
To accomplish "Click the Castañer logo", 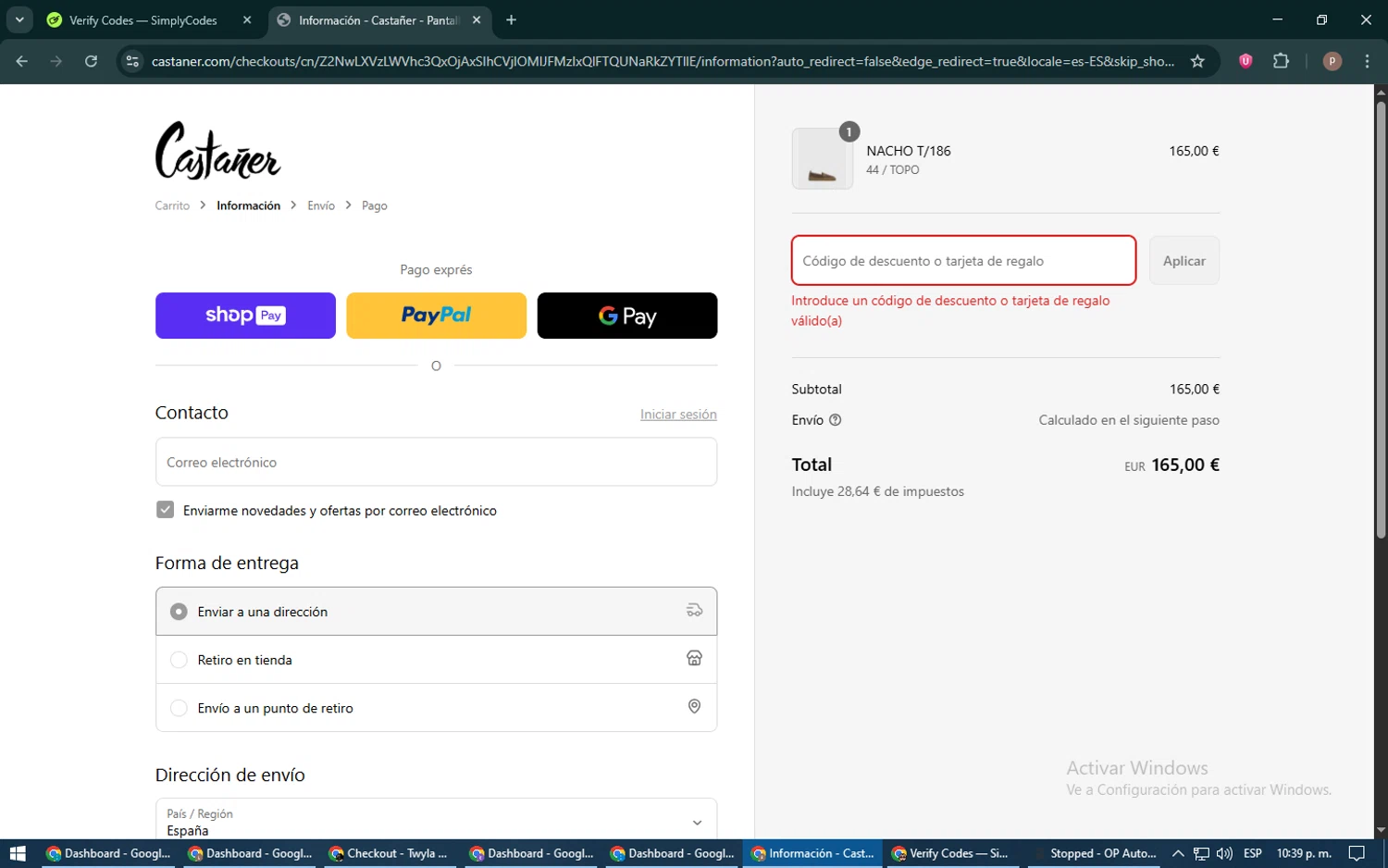I will [217, 150].
